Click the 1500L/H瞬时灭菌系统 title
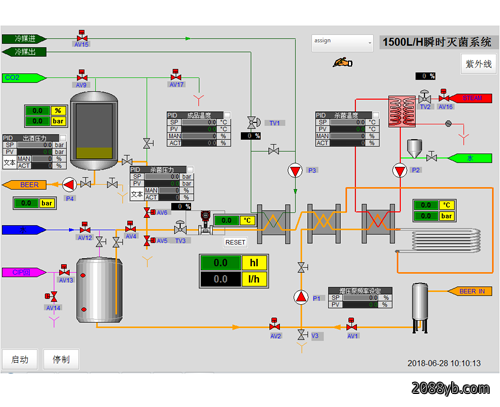Viewport: 500px width, 407px height. tap(437, 42)
